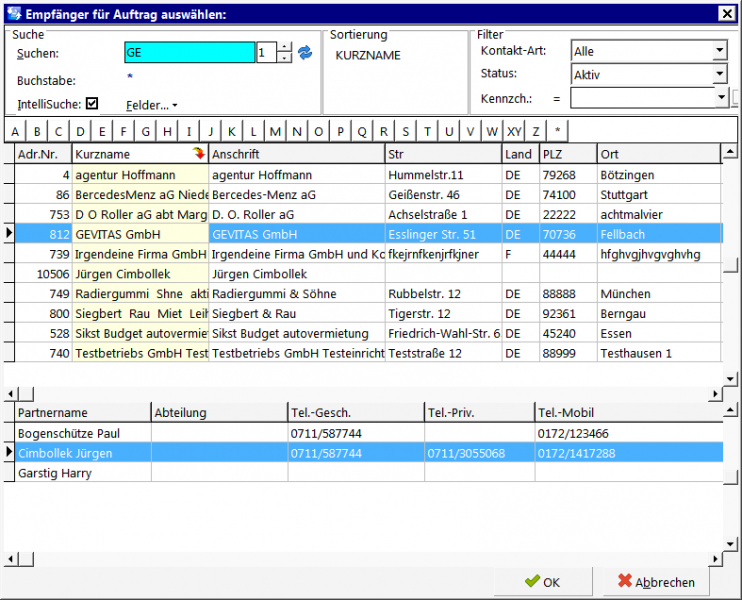Increase the search spinner value
The width and height of the screenshot is (742, 600).
[x=284, y=47]
